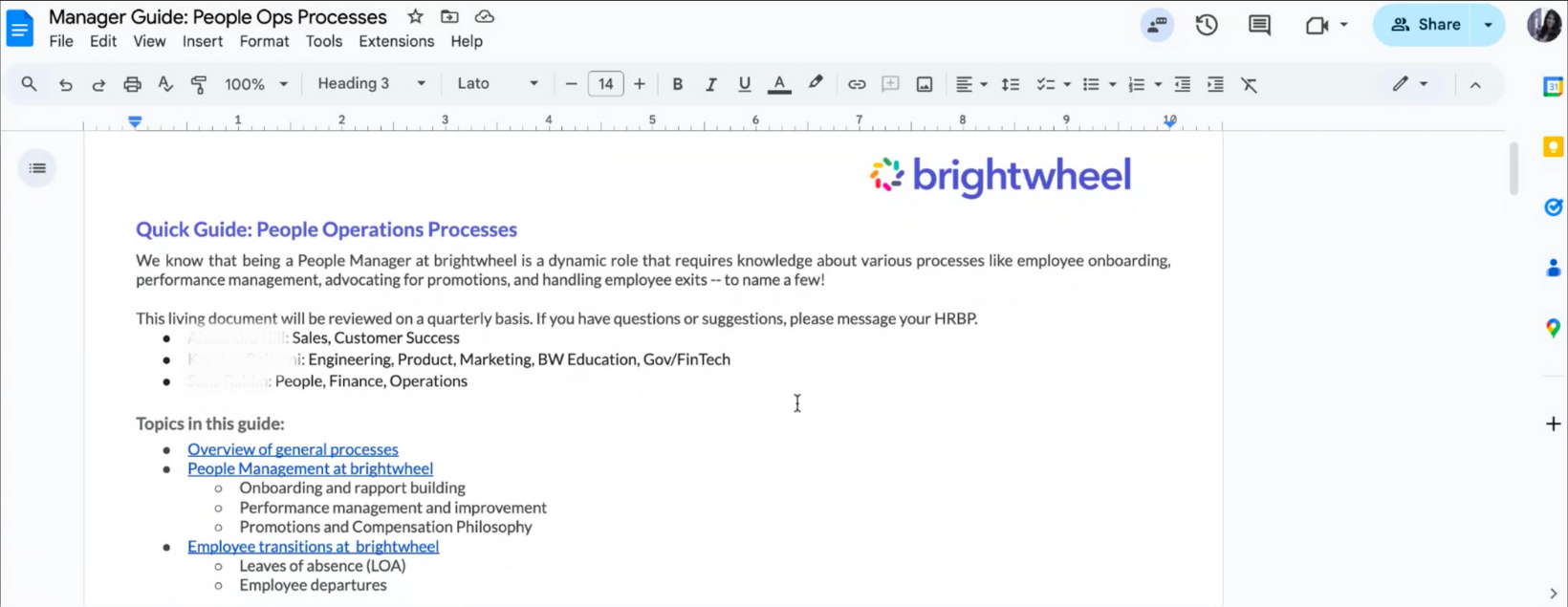Hide the menus with up chevron
1568x607 pixels.
1475,84
